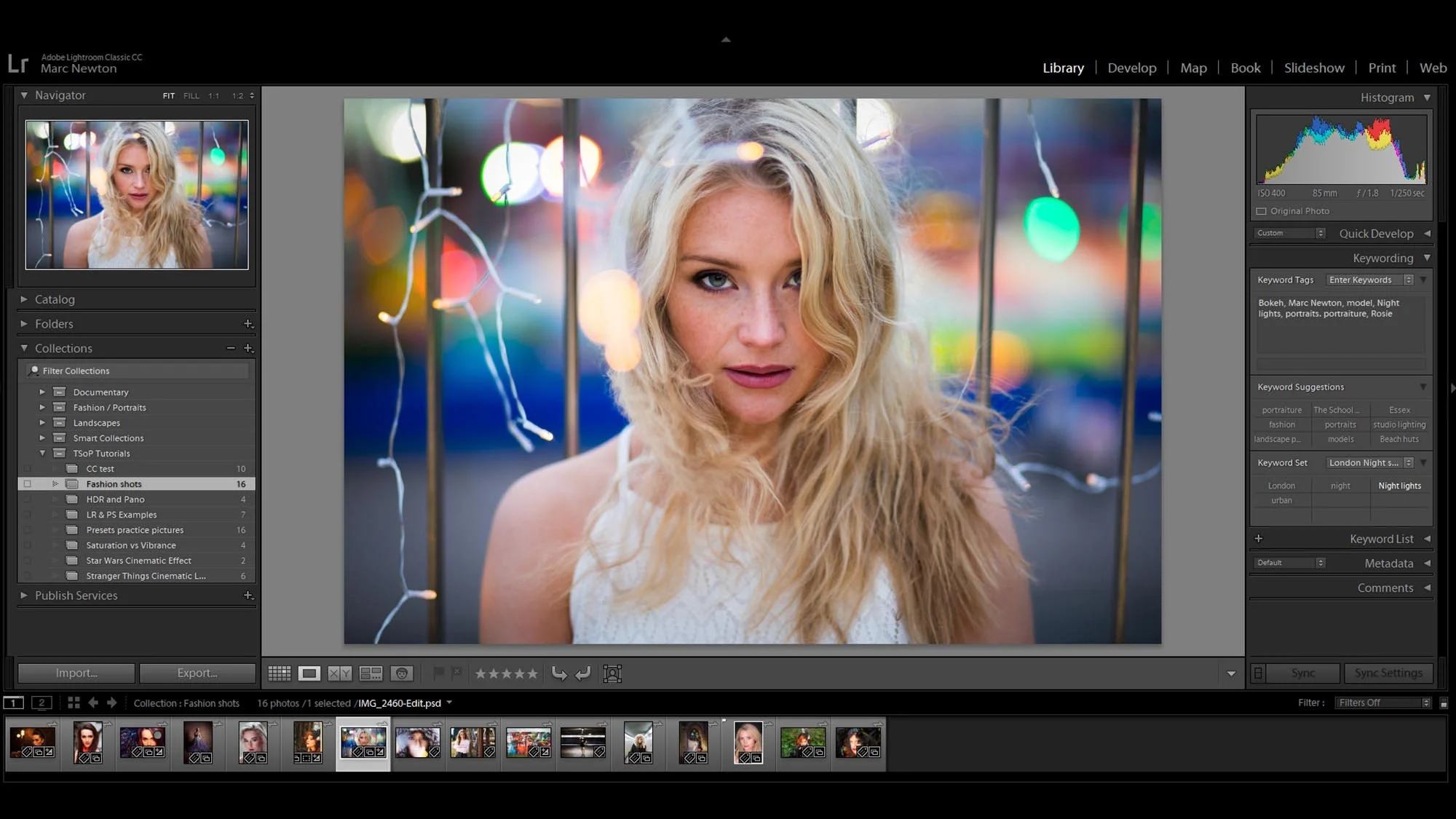Rotate photo clockwise
Viewport: 1456px width, 819px height.
[x=582, y=673]
